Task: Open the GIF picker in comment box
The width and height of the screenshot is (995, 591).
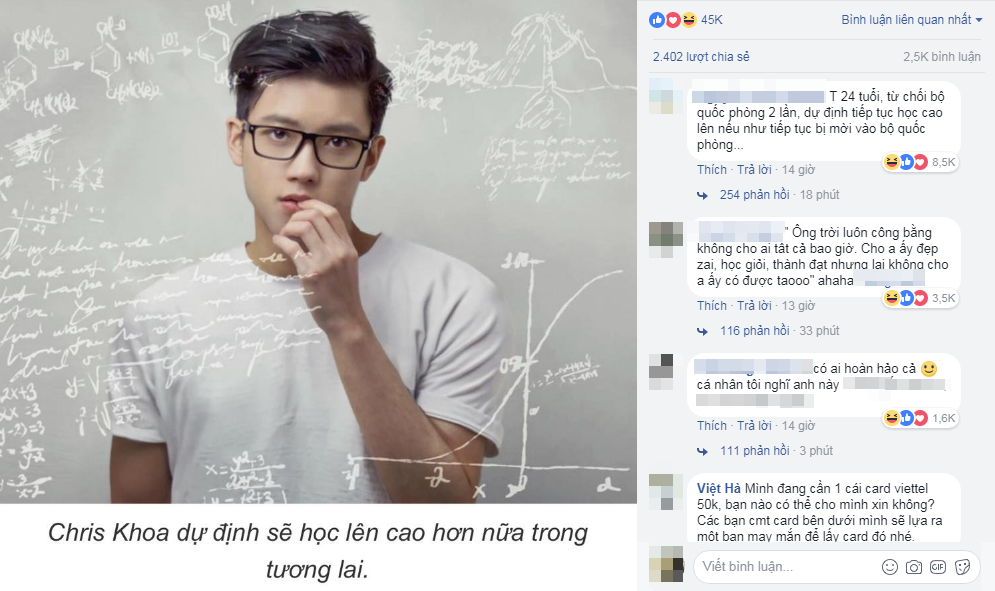Action: [938, 567]
